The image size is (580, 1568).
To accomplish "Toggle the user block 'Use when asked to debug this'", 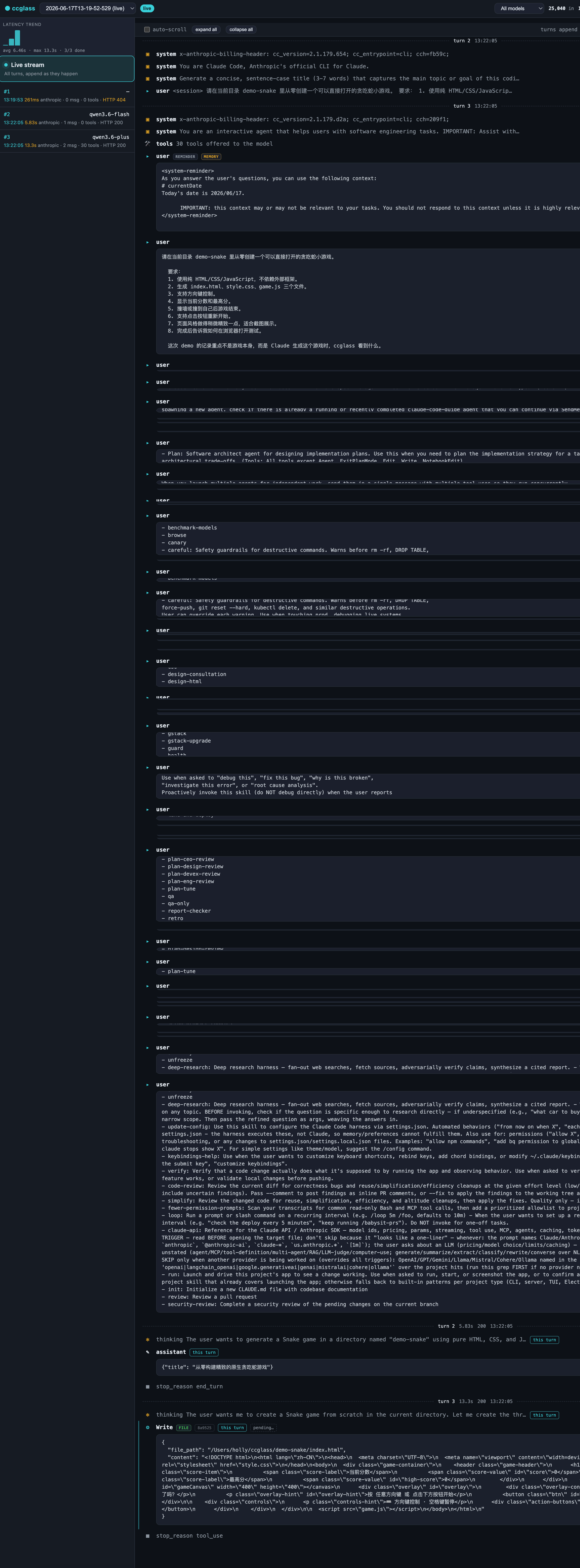I will pyautogui.click(x=147, y=768).
